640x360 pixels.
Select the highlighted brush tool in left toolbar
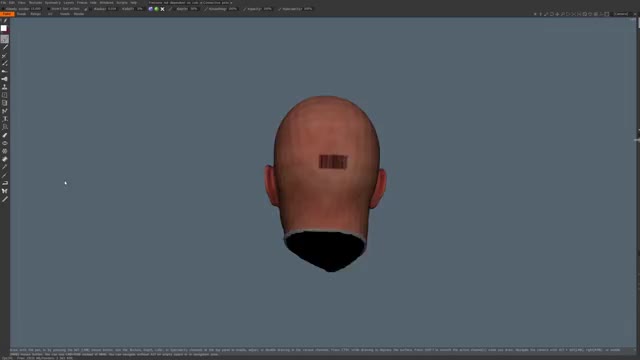coord(4,39)
